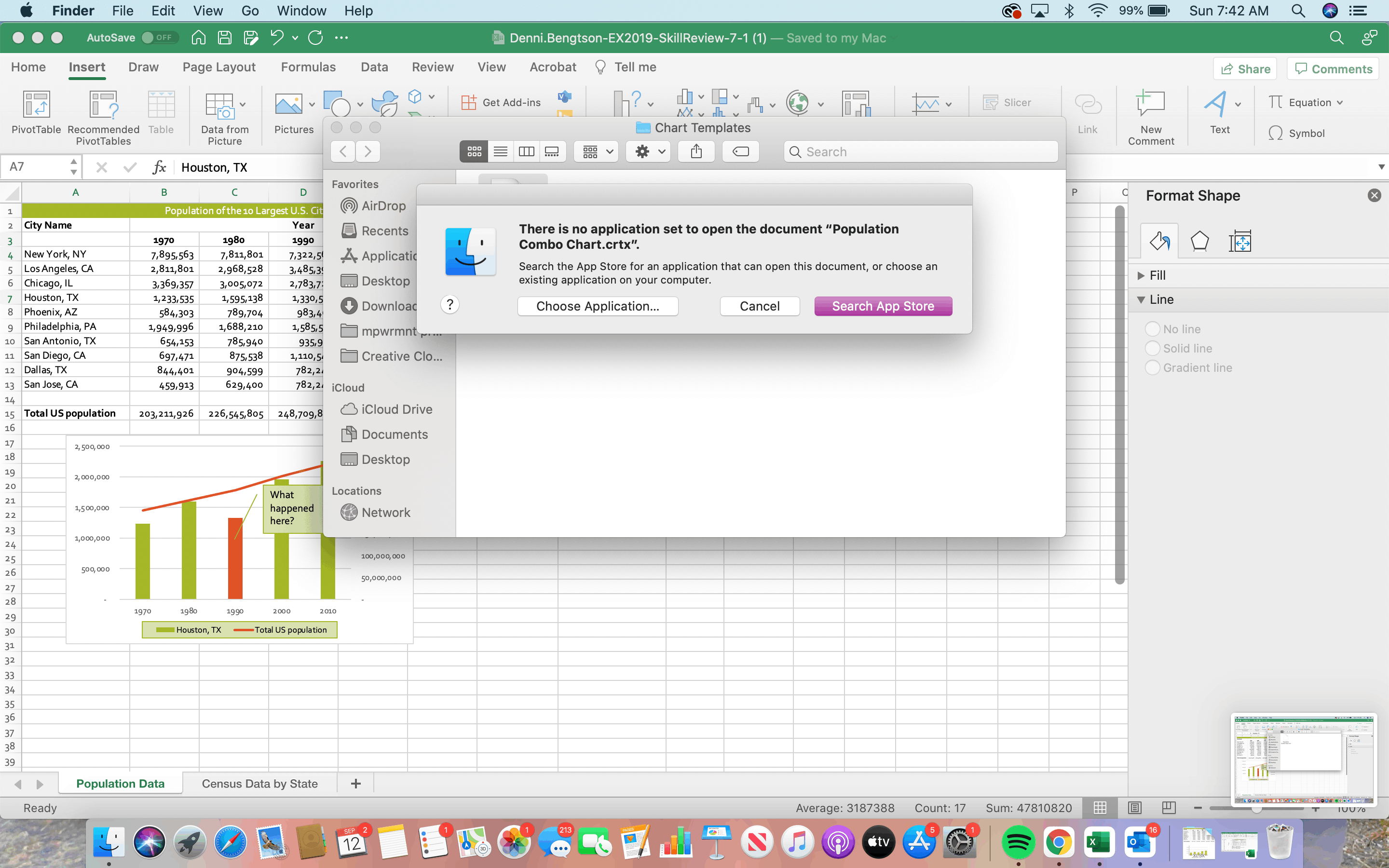
Task: Click the Search App Store button
Action: (x=883, y=306)
